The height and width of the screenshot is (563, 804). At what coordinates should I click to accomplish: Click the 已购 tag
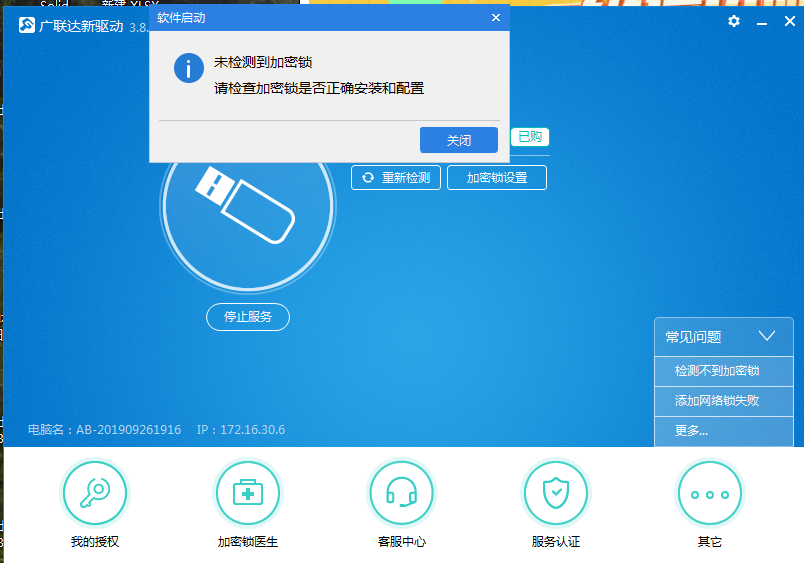(x=530, y=137)
